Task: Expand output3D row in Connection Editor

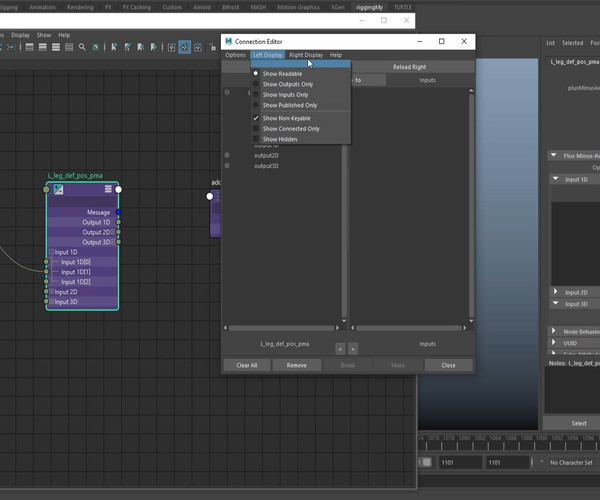Action: click(x=227, y=166)
